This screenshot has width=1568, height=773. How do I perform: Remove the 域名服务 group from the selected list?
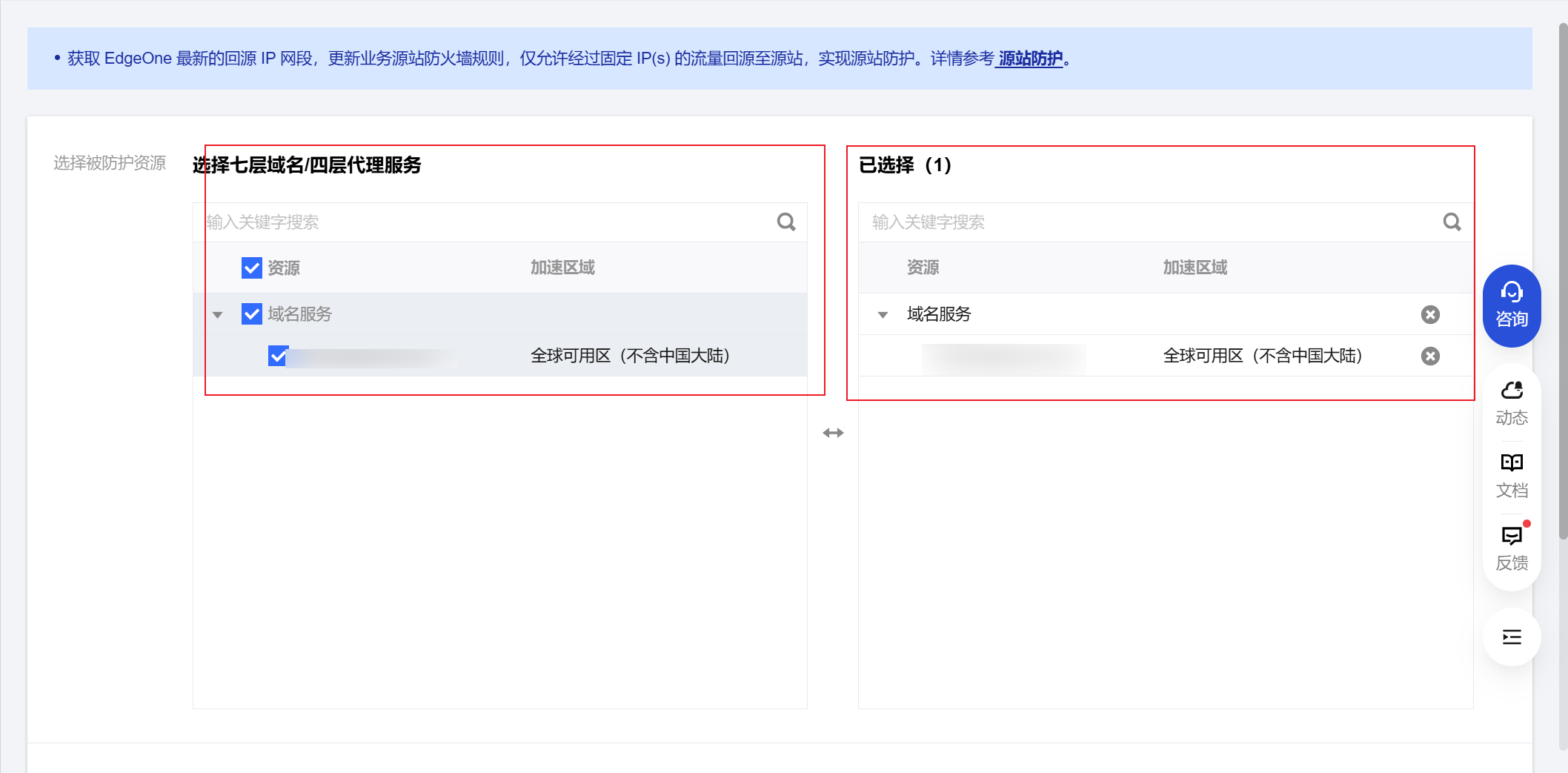[1430, 314]
